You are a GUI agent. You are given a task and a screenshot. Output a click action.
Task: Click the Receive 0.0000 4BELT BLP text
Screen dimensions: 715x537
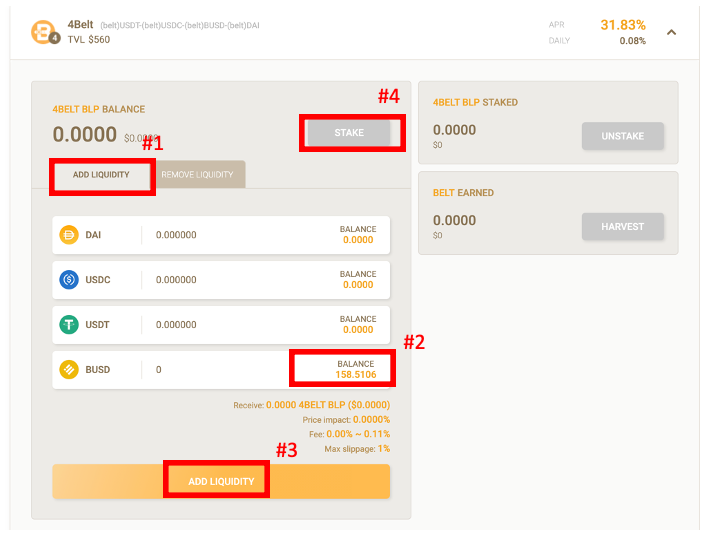[x=311, y=405]
